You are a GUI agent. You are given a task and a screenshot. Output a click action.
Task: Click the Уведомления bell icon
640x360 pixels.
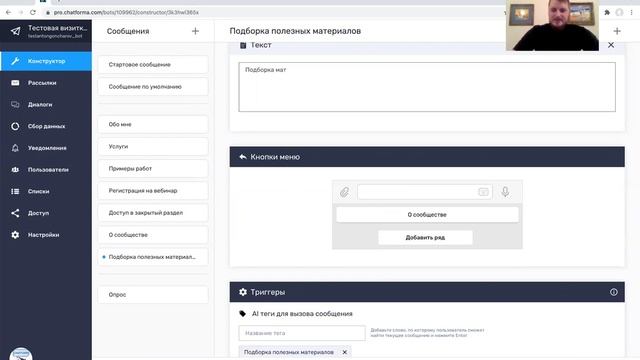pos(15,148)
